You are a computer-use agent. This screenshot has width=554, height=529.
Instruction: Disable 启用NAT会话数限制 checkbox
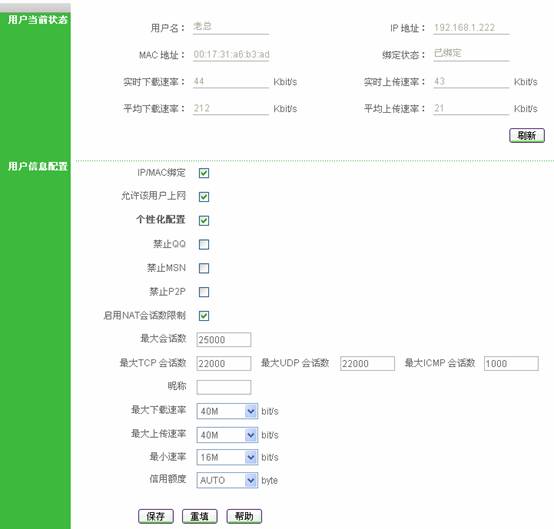(204, 316)
